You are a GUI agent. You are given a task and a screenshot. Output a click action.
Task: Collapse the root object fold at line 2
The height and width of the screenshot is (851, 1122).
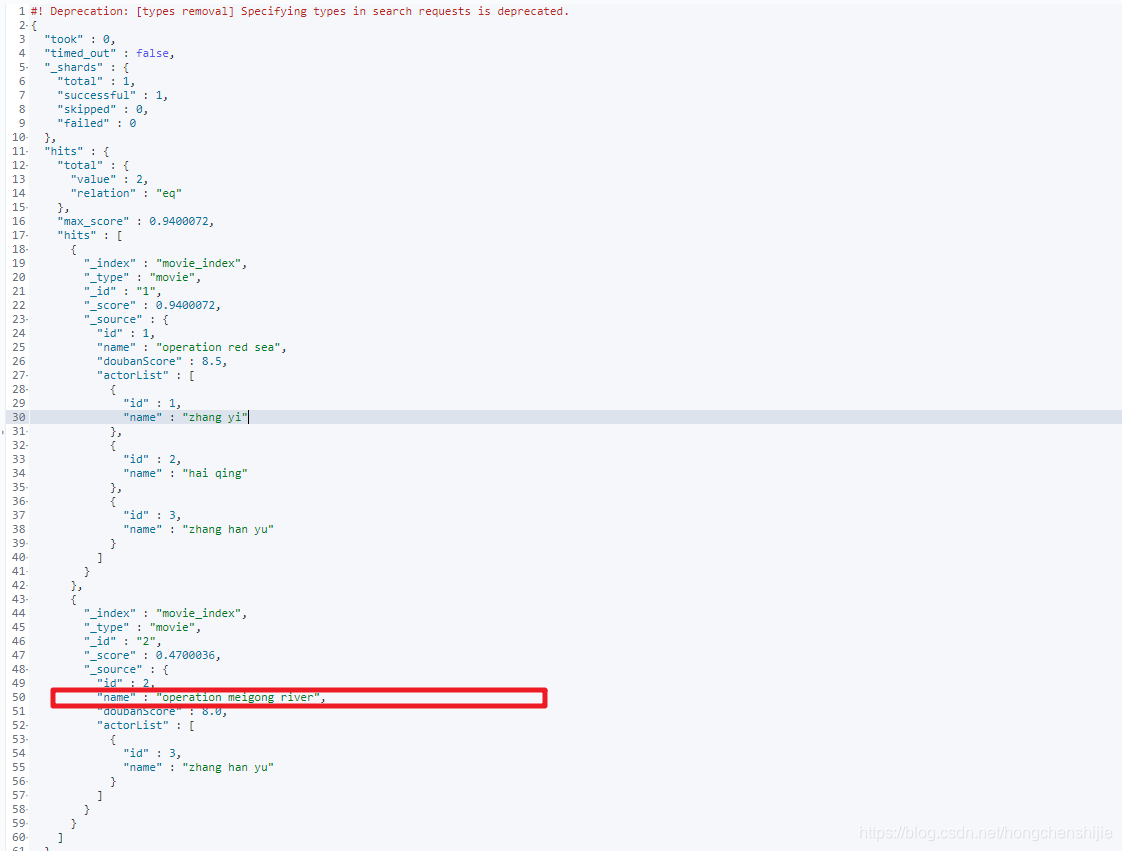pos(27,25)
